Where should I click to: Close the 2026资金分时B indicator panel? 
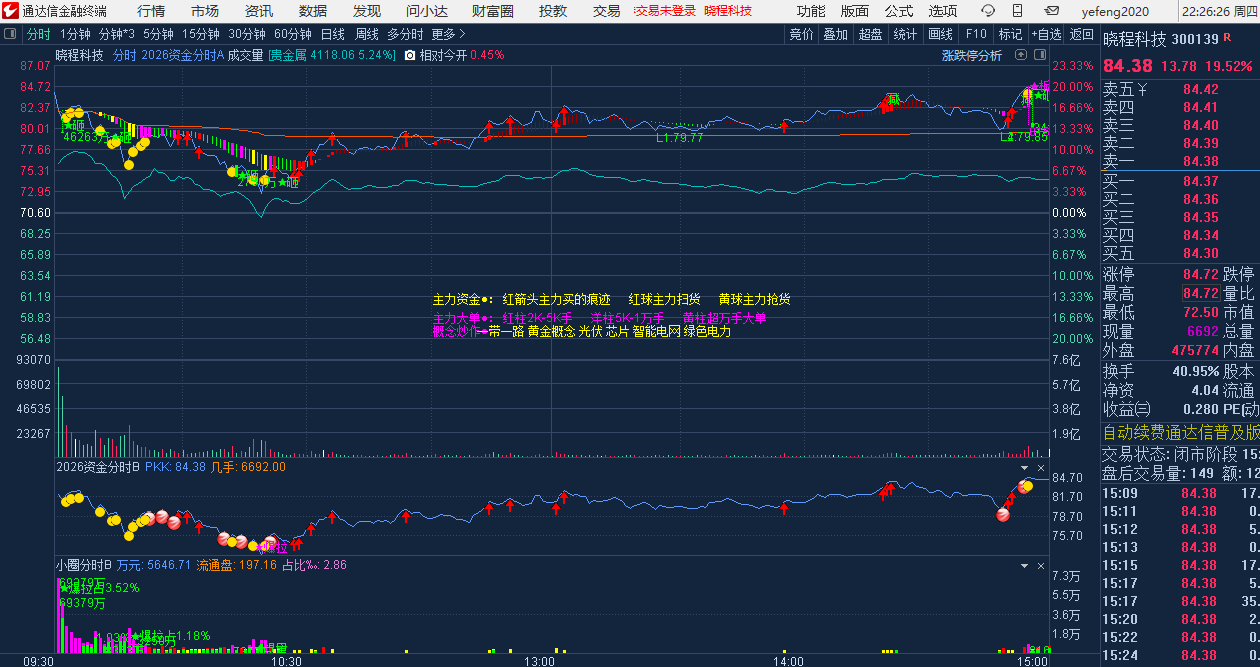pyautogui.click(x=1040, y=467)
